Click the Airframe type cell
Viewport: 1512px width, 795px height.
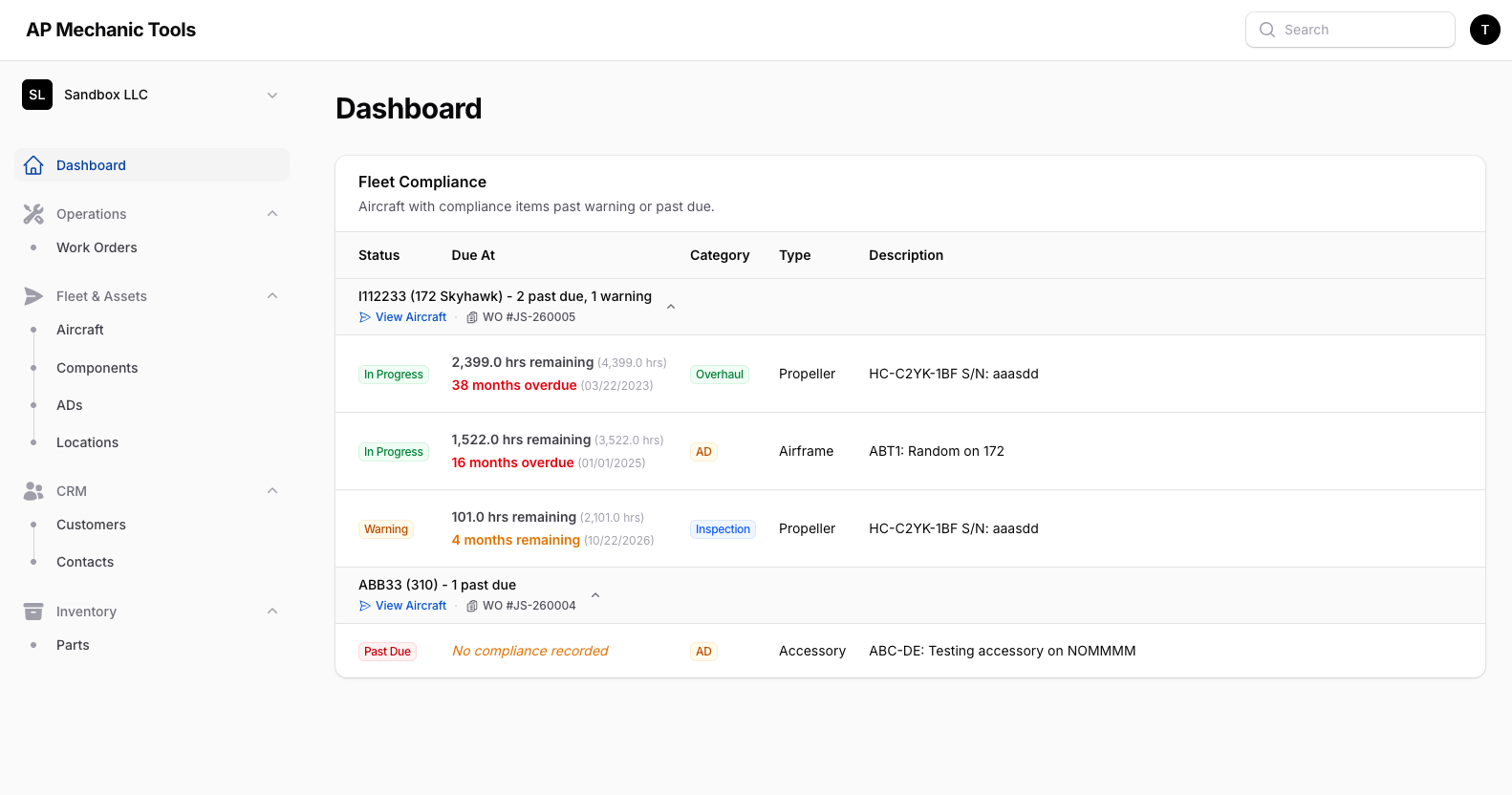[807, 451]
